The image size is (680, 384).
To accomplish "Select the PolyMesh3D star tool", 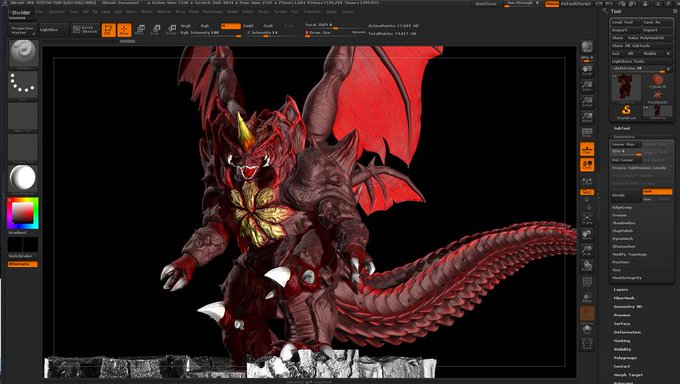I will click(x=657, y=96).
